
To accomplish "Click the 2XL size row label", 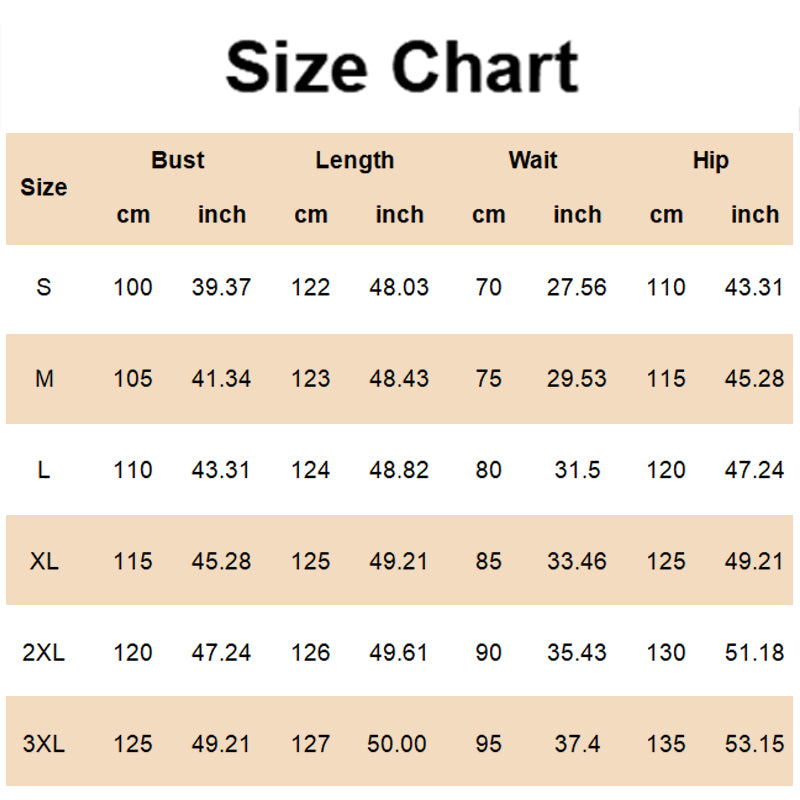I will (x=44, y=653).
